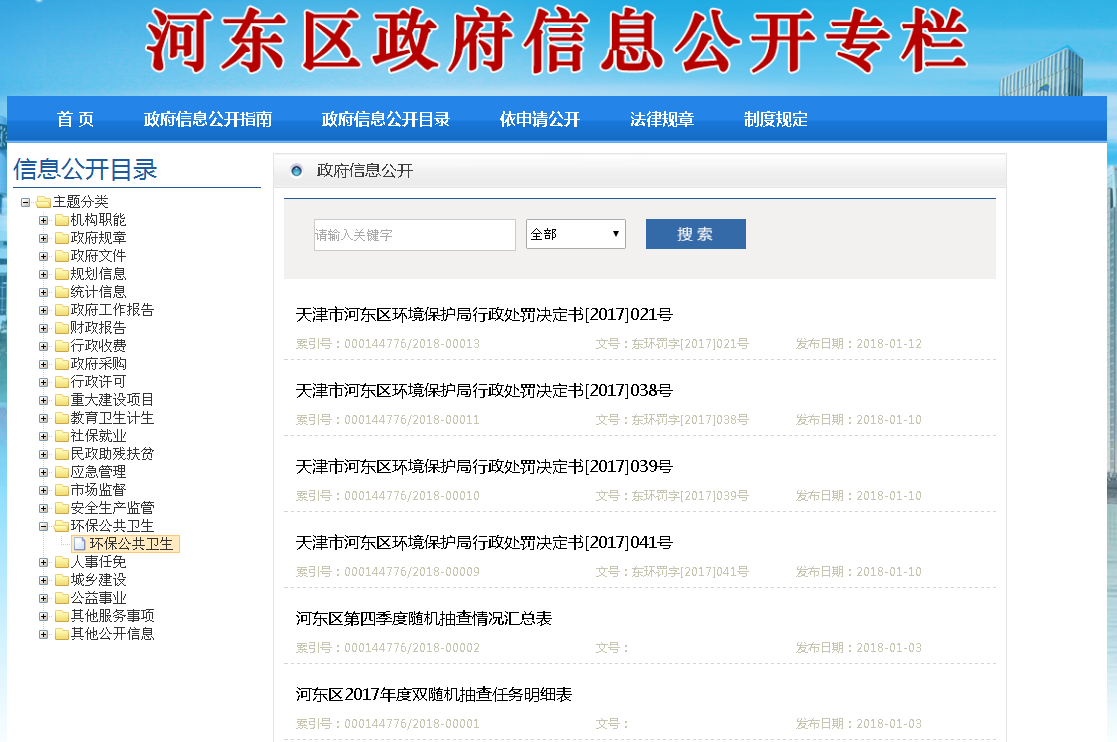Open the 全部 category dropdown
1117x742 pixels.
tap(575, 234)
